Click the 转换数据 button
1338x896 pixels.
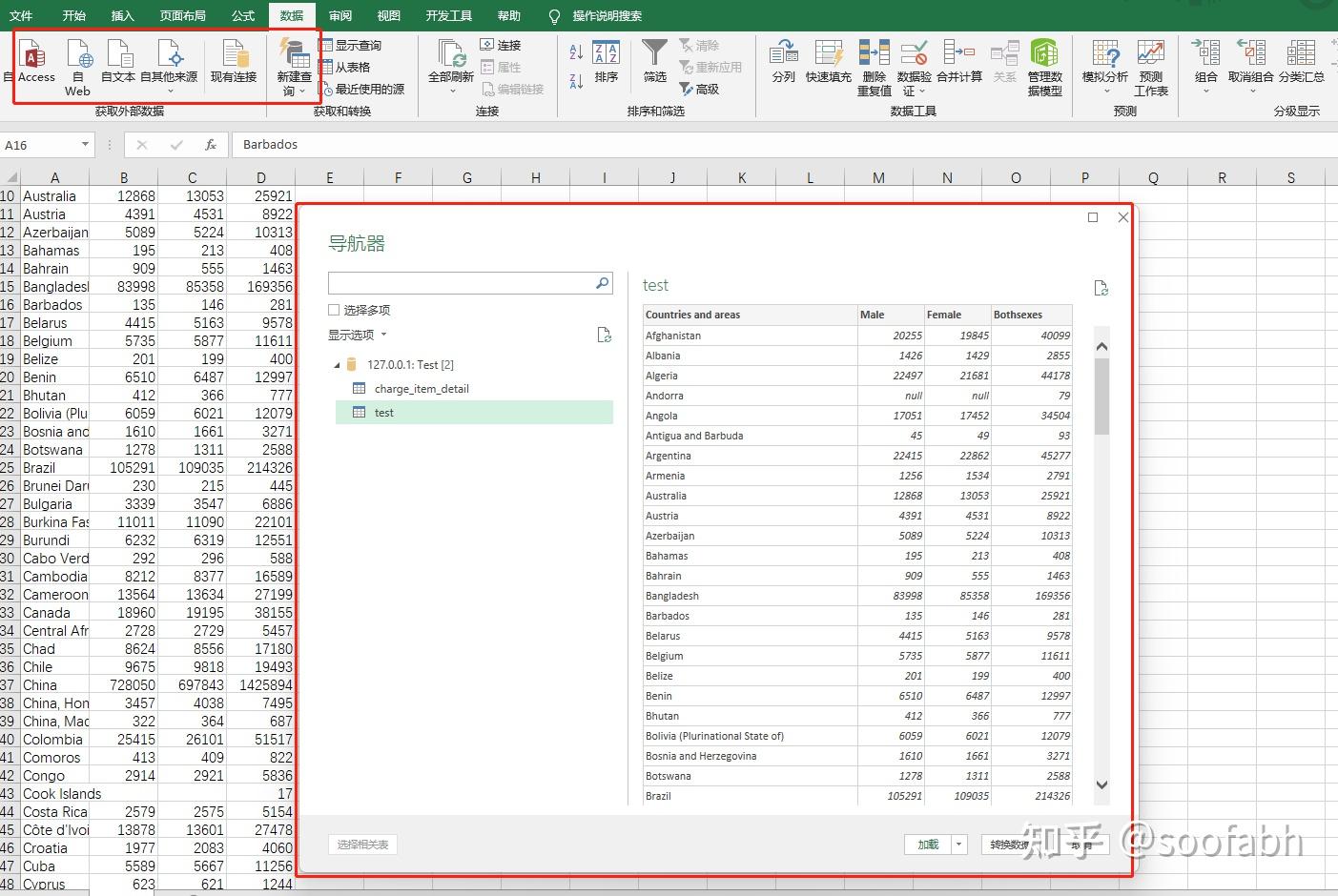click(x=1014, y=845)
